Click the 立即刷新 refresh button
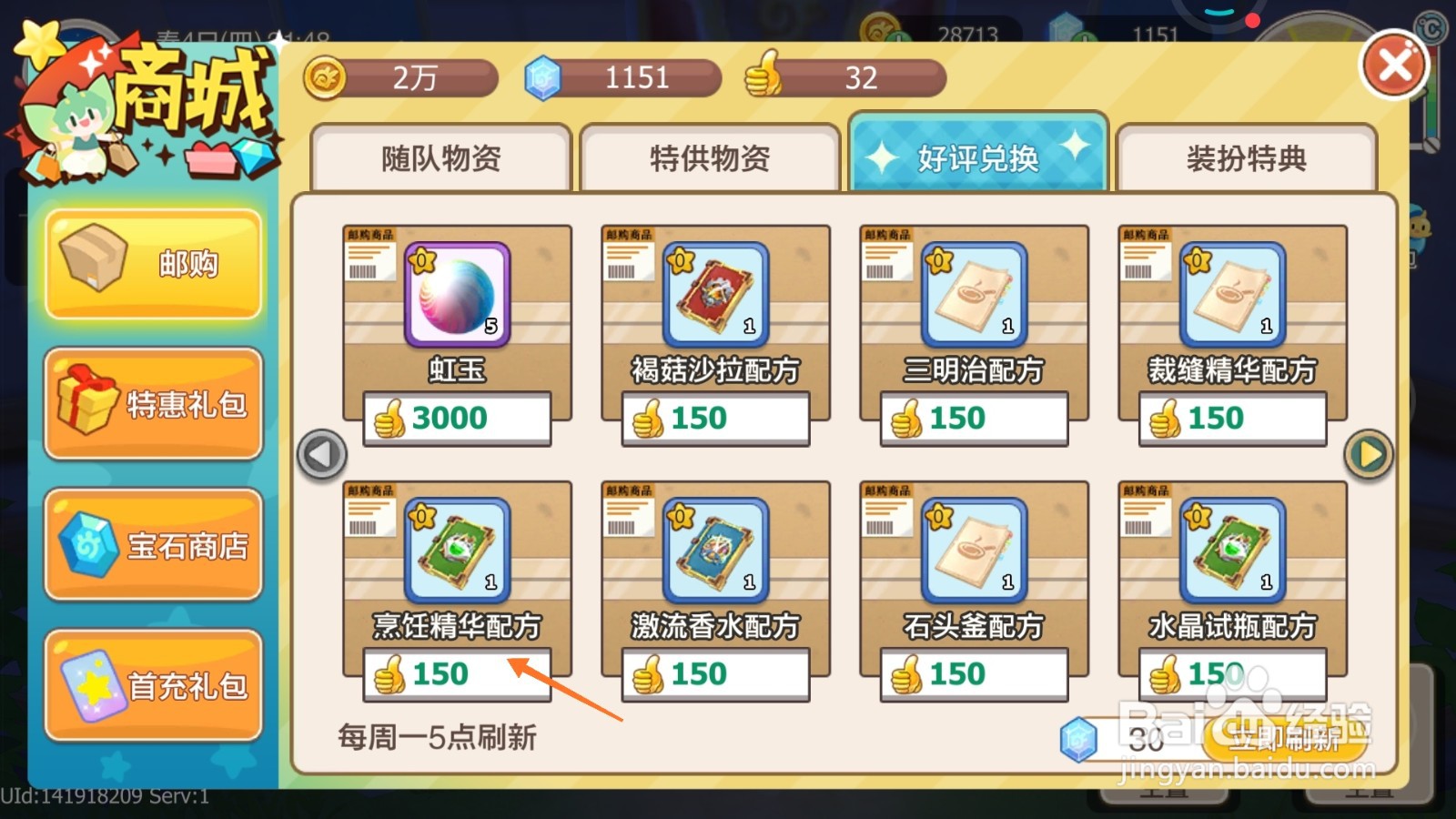 [1285, 738]
